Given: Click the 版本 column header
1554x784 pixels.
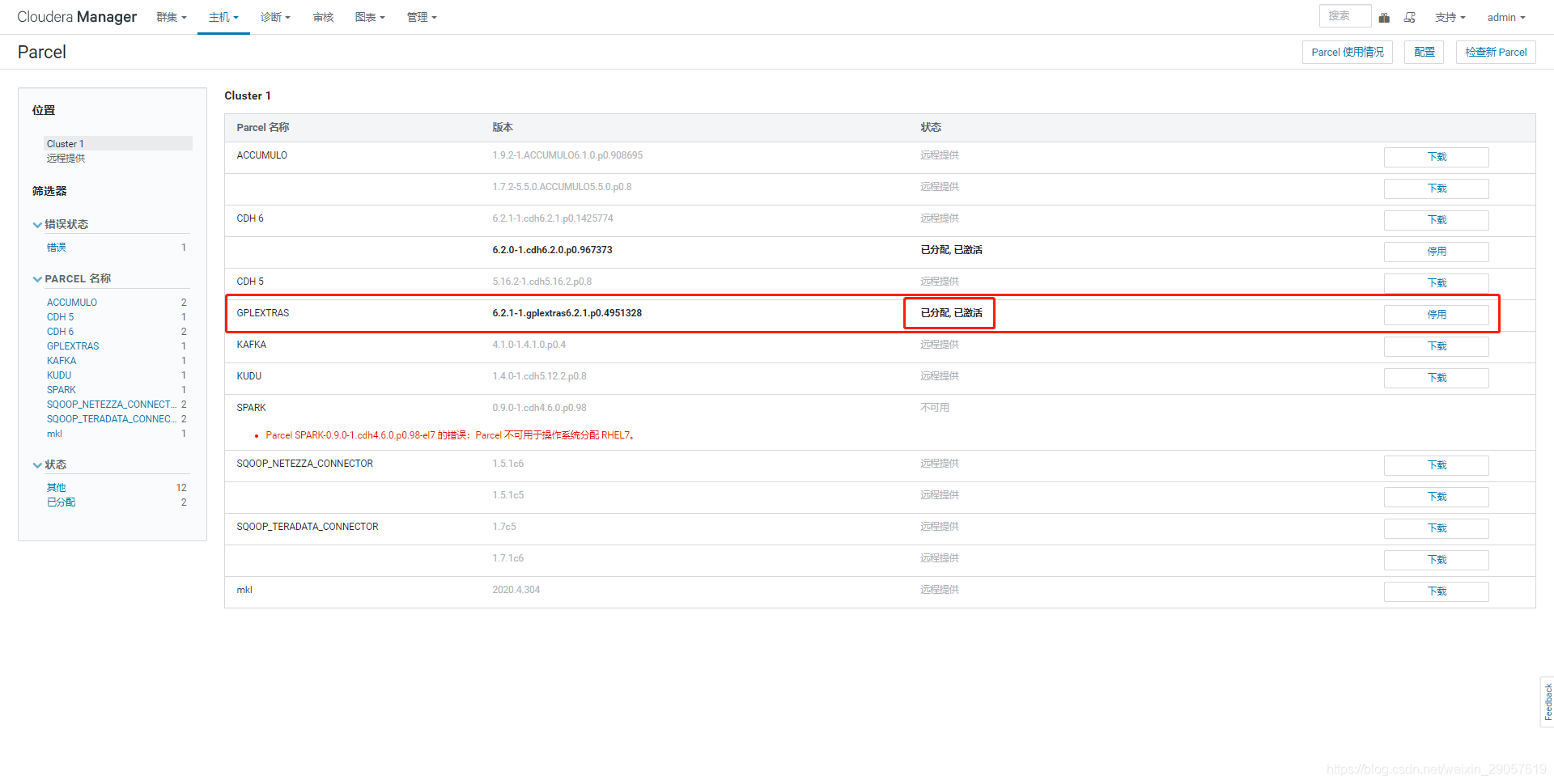Looking at the screenshot, I should (503, 127).
